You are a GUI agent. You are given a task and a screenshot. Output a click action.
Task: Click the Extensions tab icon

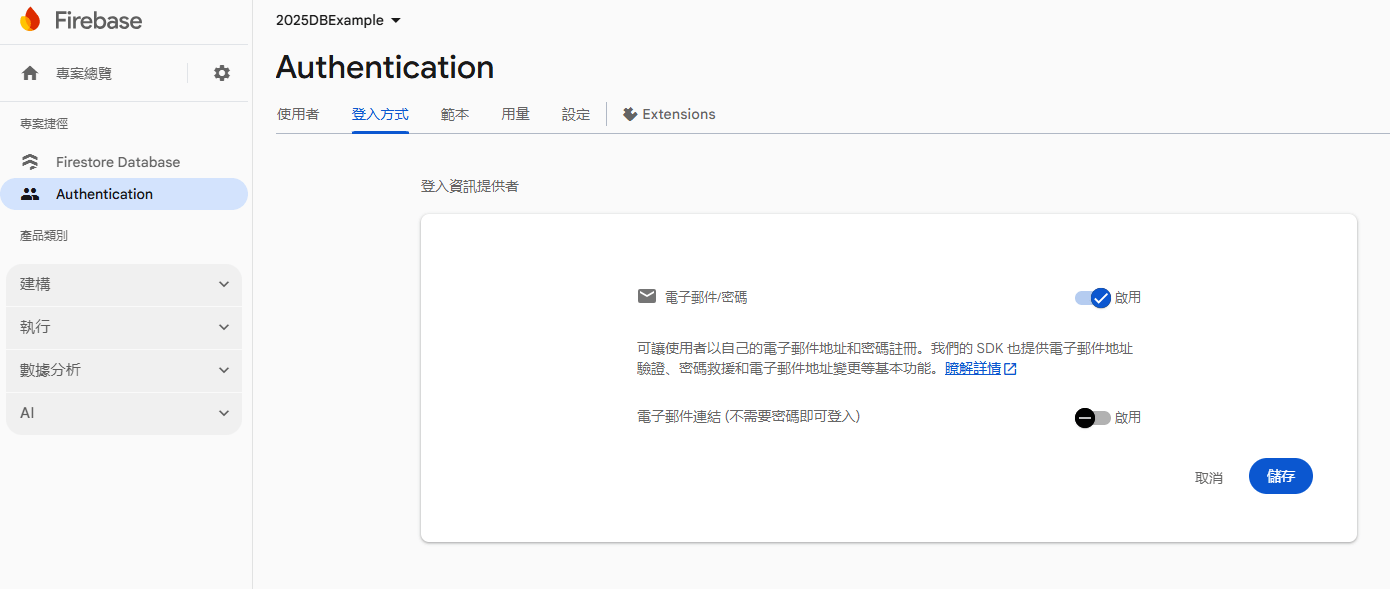[630, 114]
